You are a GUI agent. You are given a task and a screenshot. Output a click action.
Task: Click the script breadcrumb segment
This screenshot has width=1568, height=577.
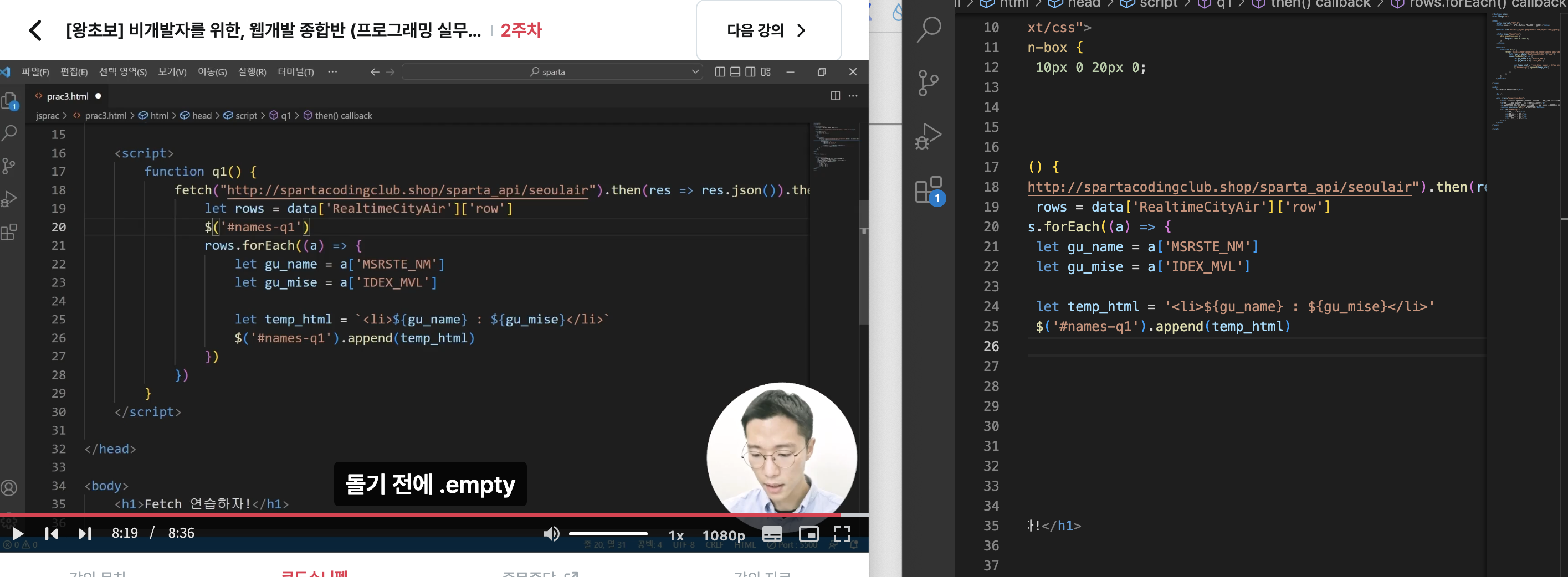[246, 116]
